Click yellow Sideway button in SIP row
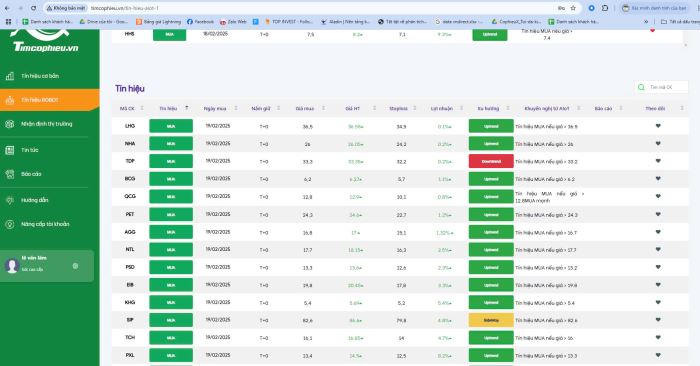The height and width of the screenshot is (366, 700). coord(491,320)
